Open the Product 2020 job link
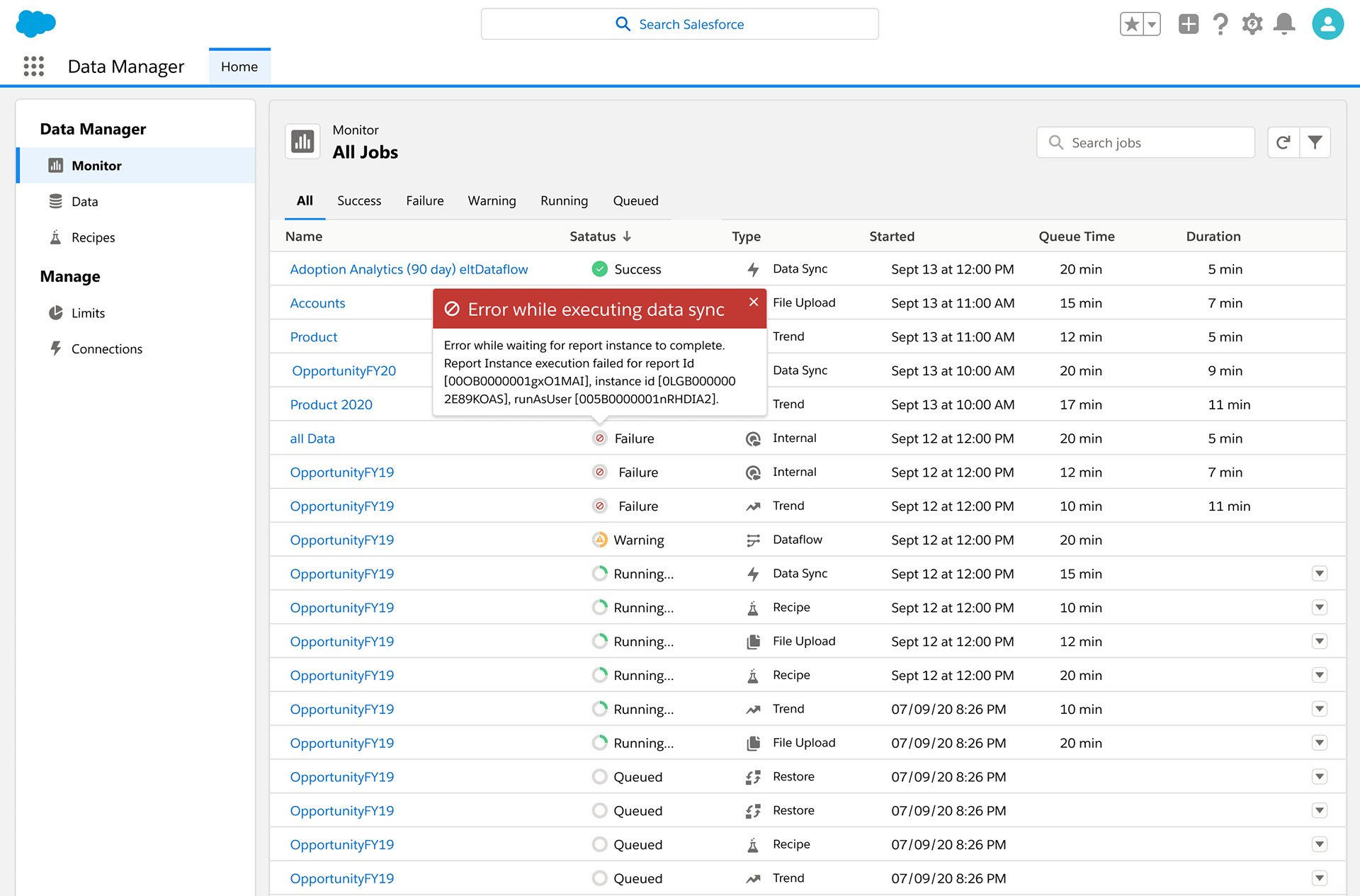Viewport: 1360px width, 896px height. [331, 404]
